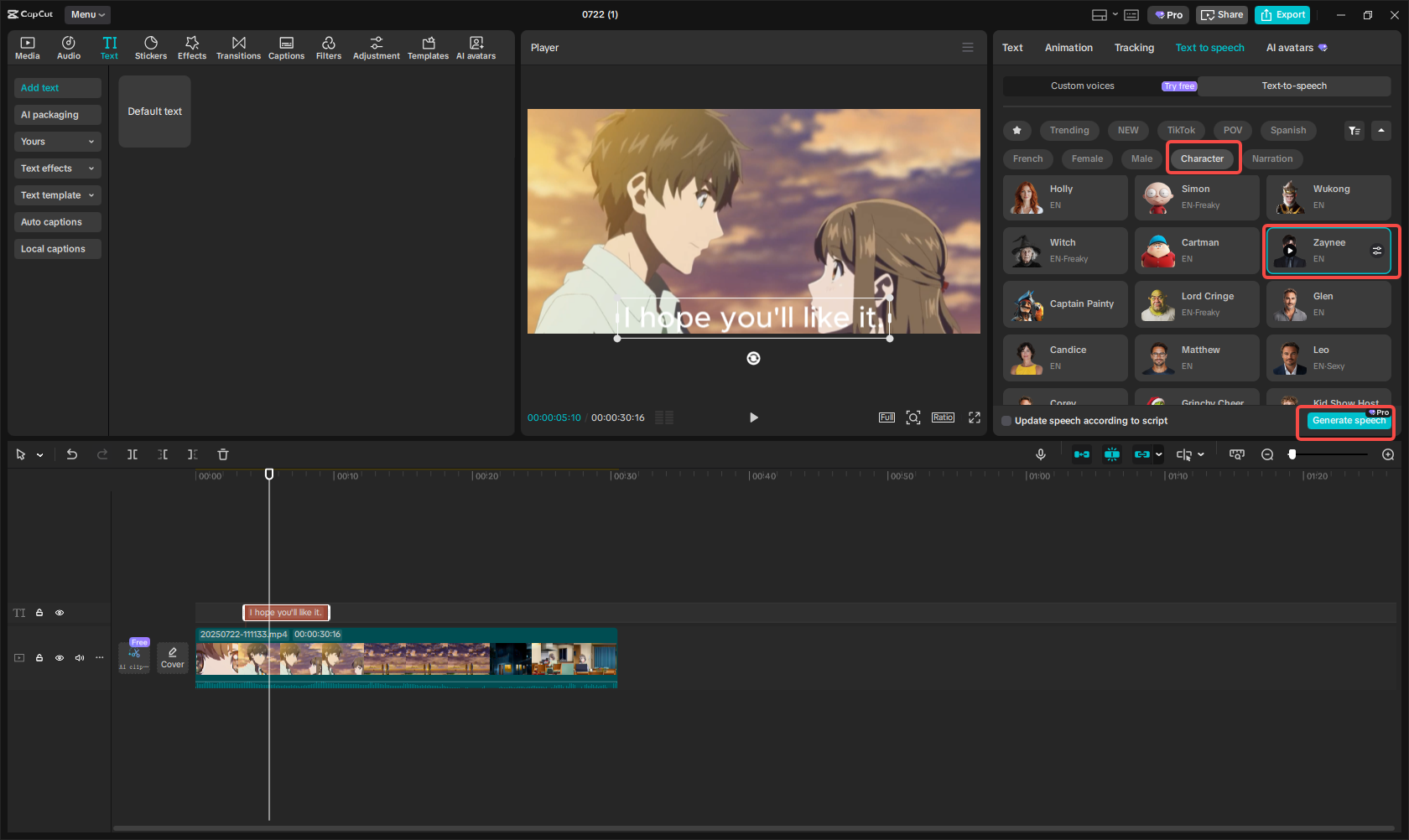Open the Stickers panel
The image size is (1409, 840).
[x=151, y=47]
